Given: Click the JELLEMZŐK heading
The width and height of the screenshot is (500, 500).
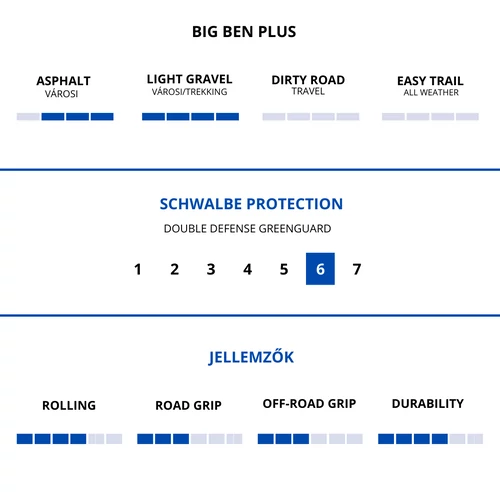Looking at the screenshot, I should click(x=251, y=357).
